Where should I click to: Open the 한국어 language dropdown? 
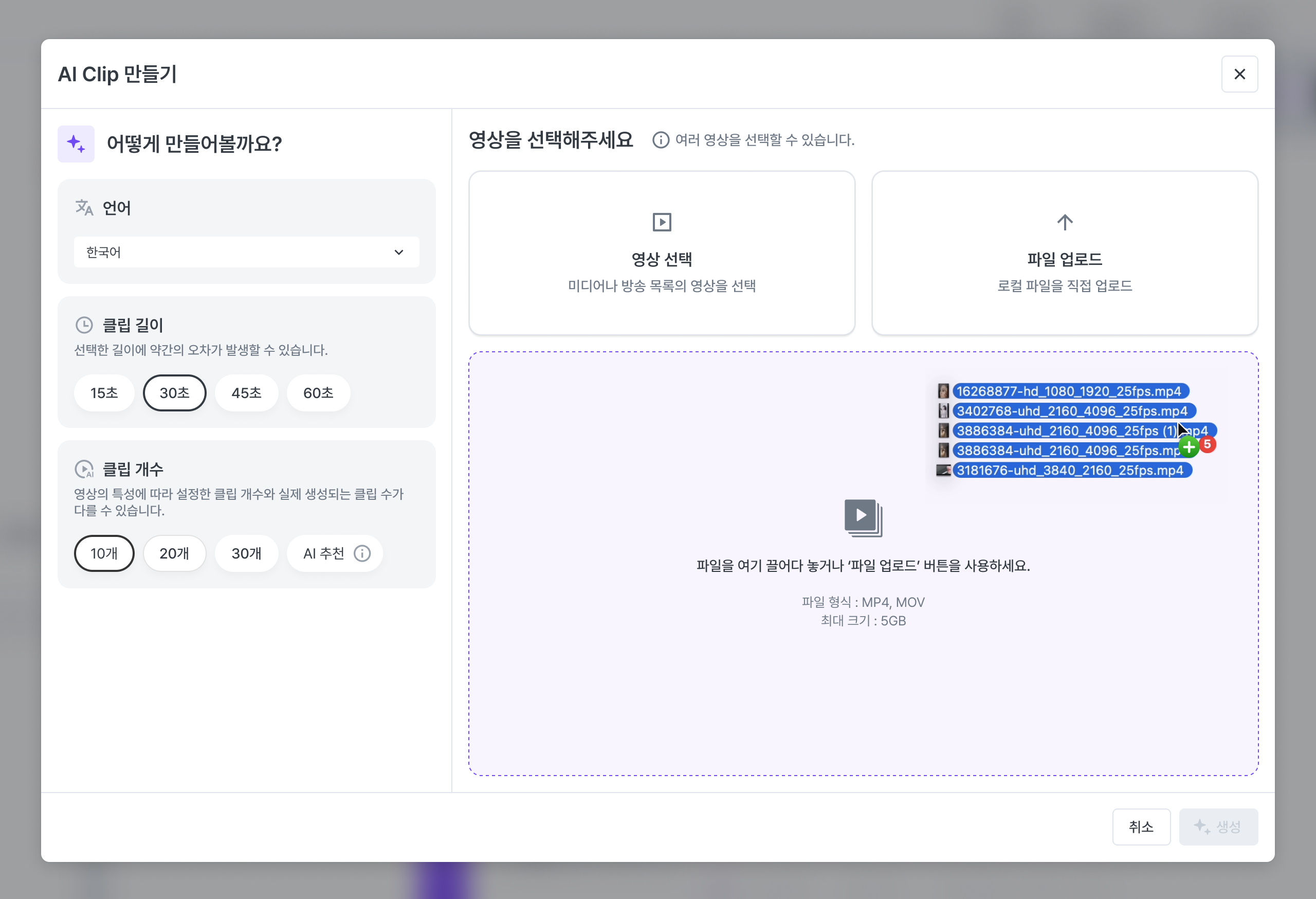[x=246, y=252]
